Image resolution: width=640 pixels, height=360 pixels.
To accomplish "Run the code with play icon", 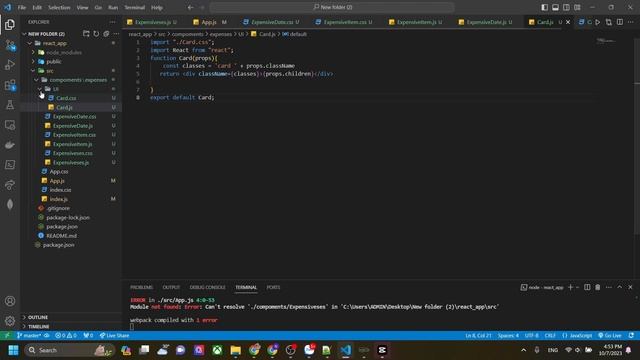I will tap(598, 22).
